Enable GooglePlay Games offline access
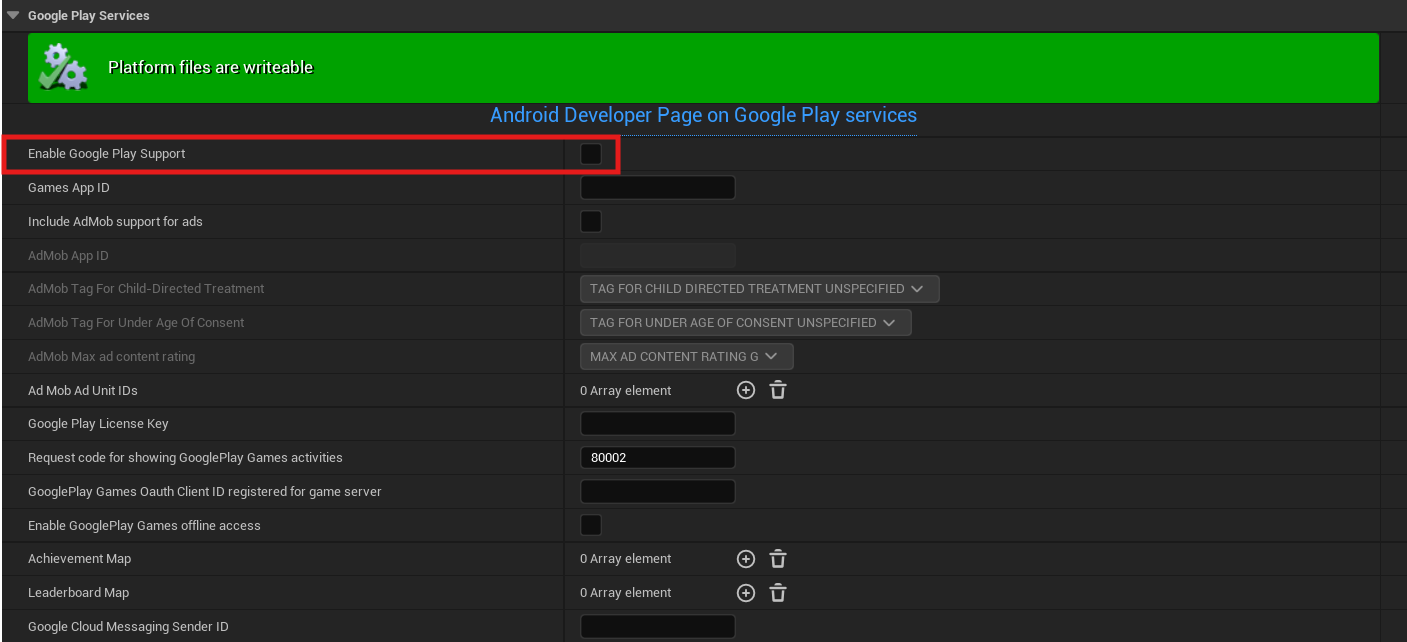The width and height of the screenshot is (1407, 642). (x=591, y=526)
